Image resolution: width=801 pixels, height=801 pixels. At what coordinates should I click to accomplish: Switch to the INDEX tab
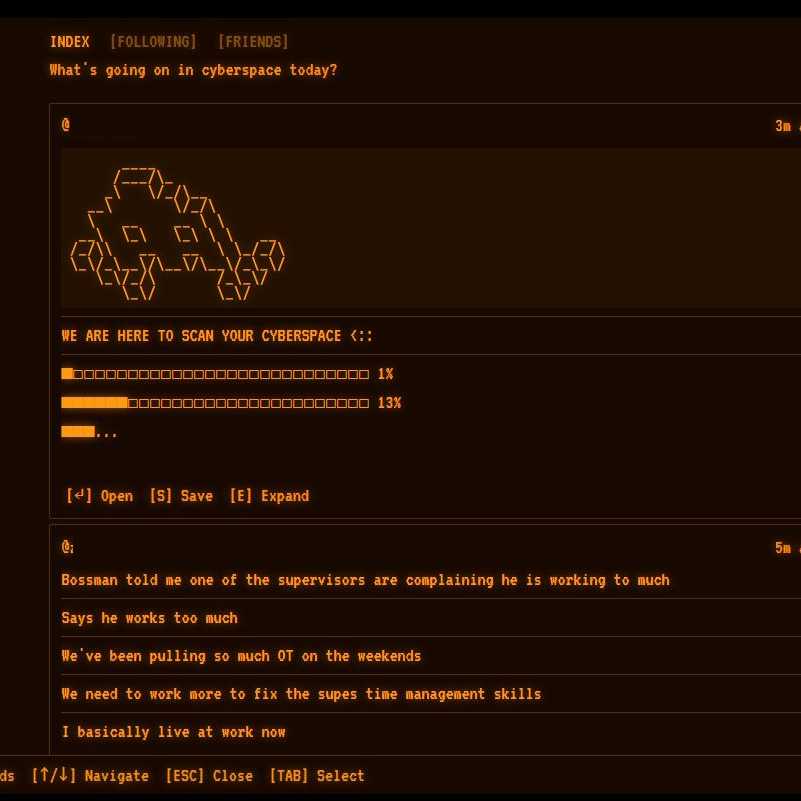69,42
